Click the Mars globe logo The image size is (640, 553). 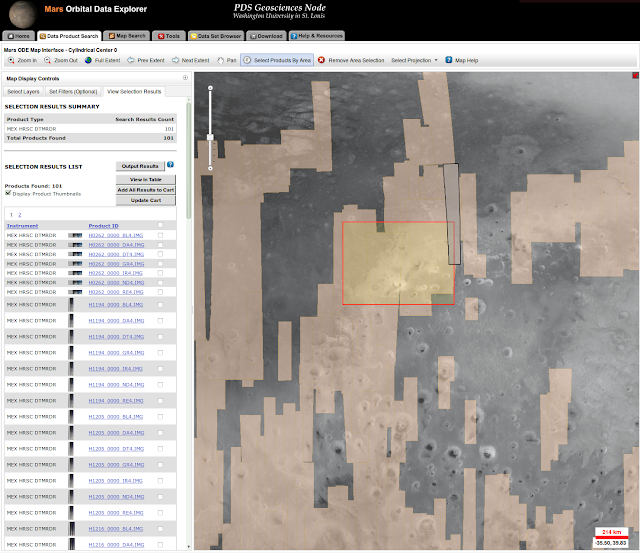point(22,14)
